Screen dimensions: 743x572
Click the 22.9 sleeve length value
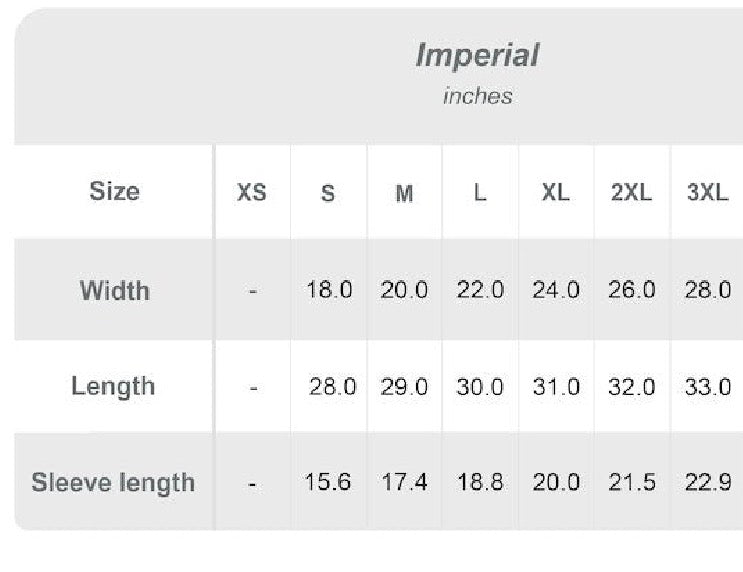coord(708,482)
